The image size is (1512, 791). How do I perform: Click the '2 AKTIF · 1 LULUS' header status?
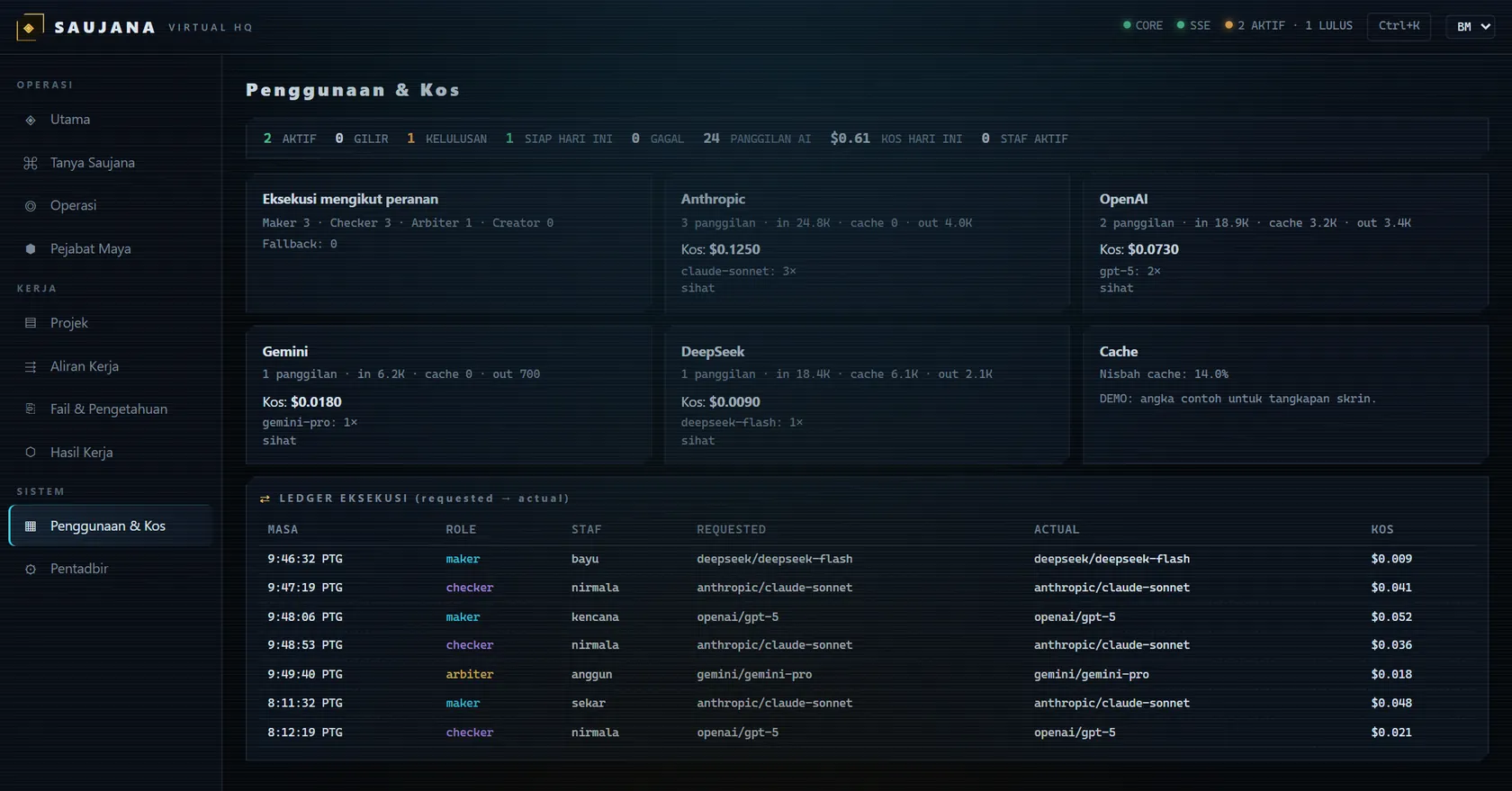(1295, 25)
